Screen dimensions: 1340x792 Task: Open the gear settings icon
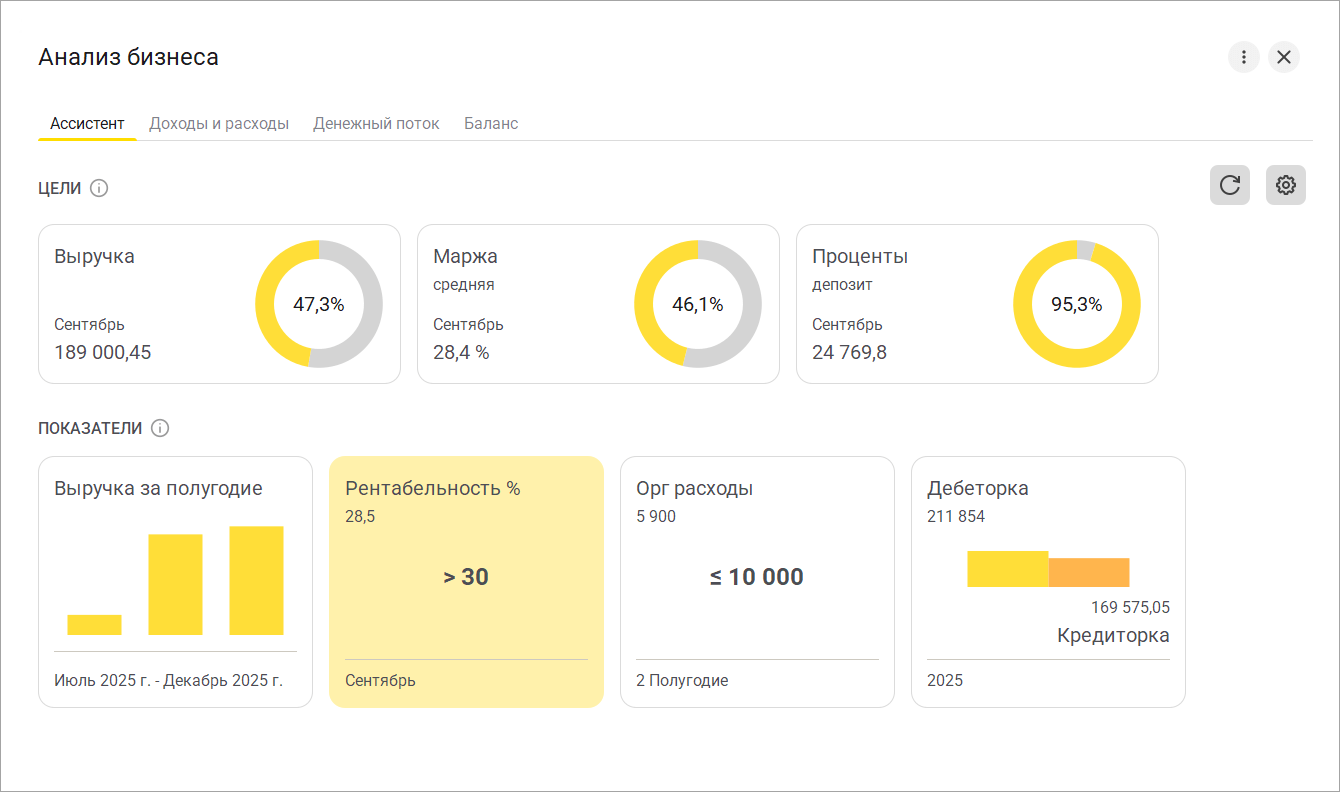(1285, 185)
